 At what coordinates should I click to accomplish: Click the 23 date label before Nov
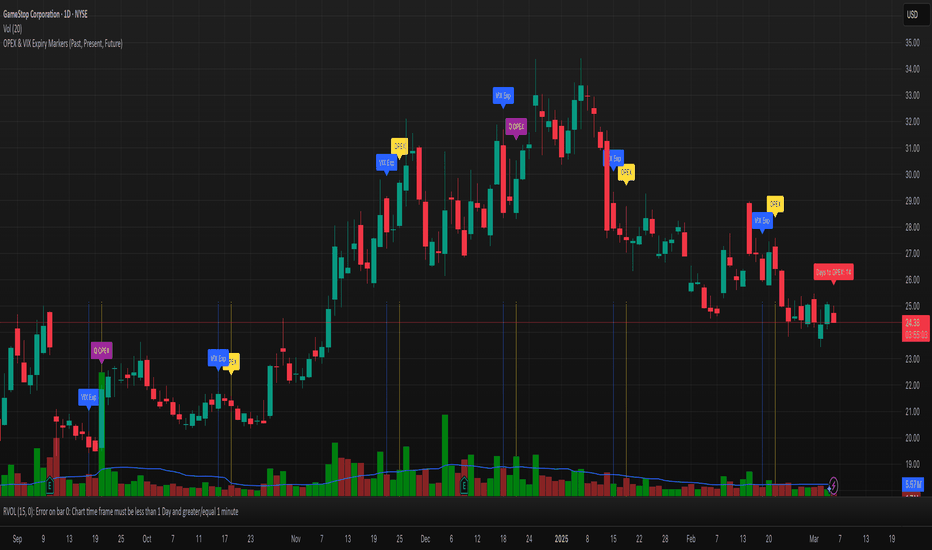tap(251, 539)
